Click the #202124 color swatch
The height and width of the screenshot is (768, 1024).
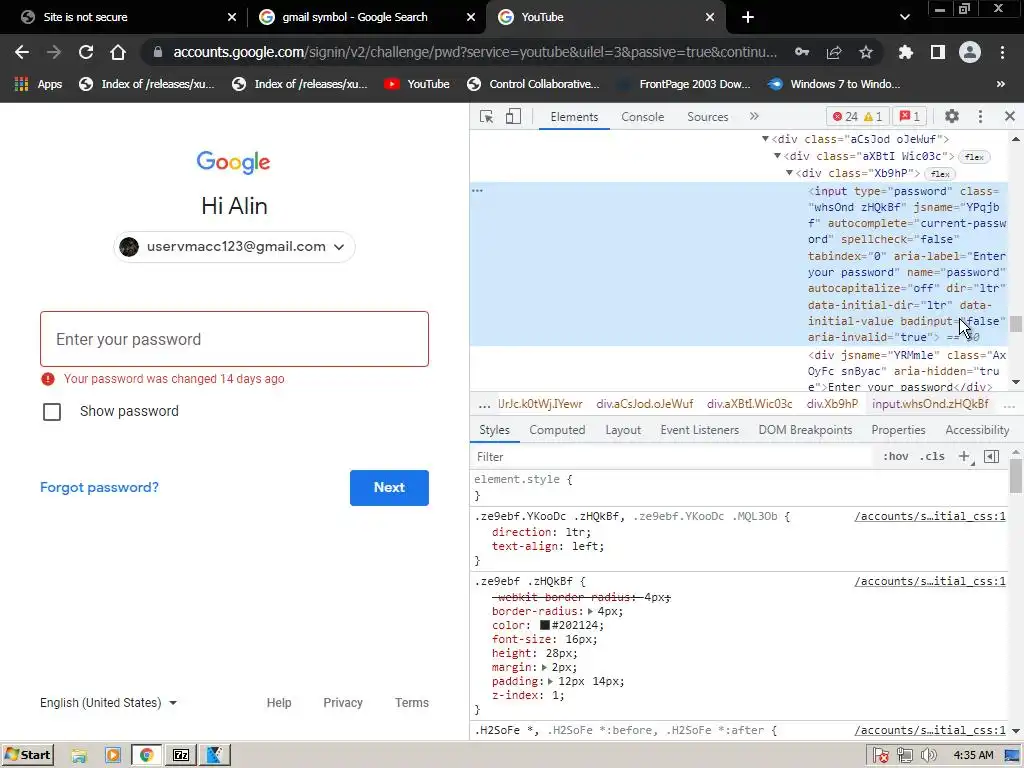tap(545, 625)
